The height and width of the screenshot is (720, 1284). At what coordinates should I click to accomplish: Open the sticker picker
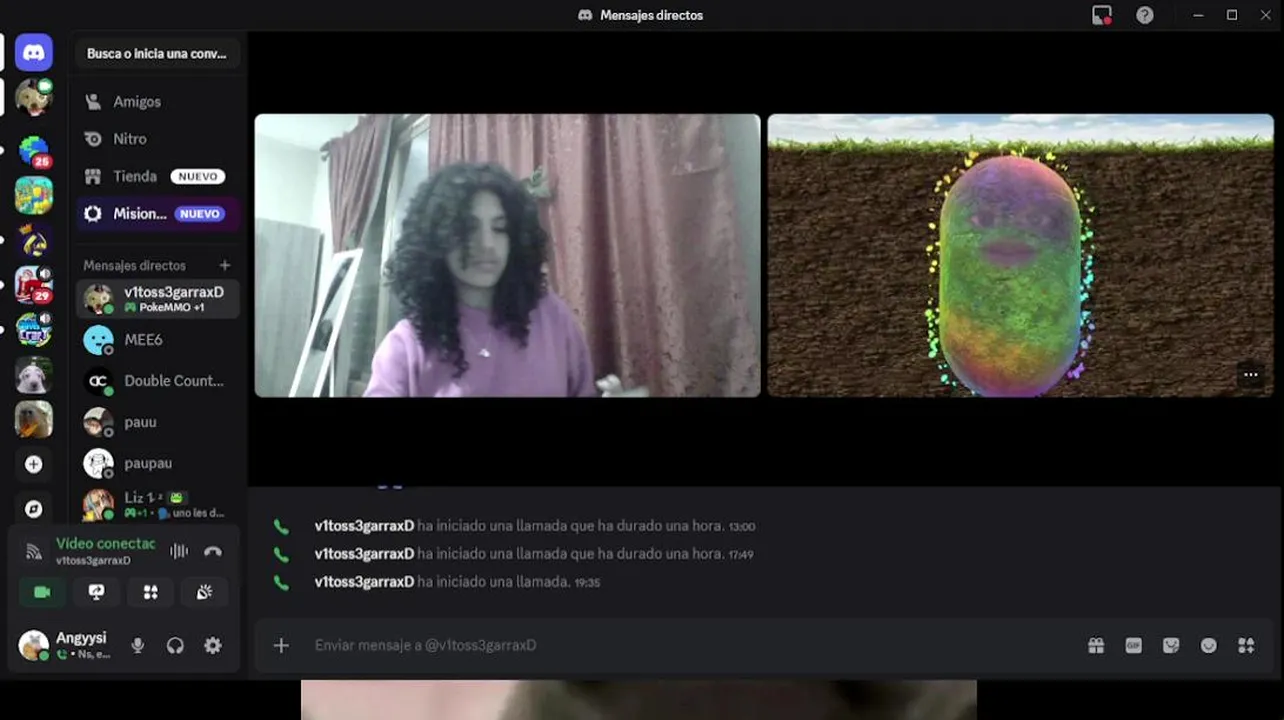tap(1171, 646)
